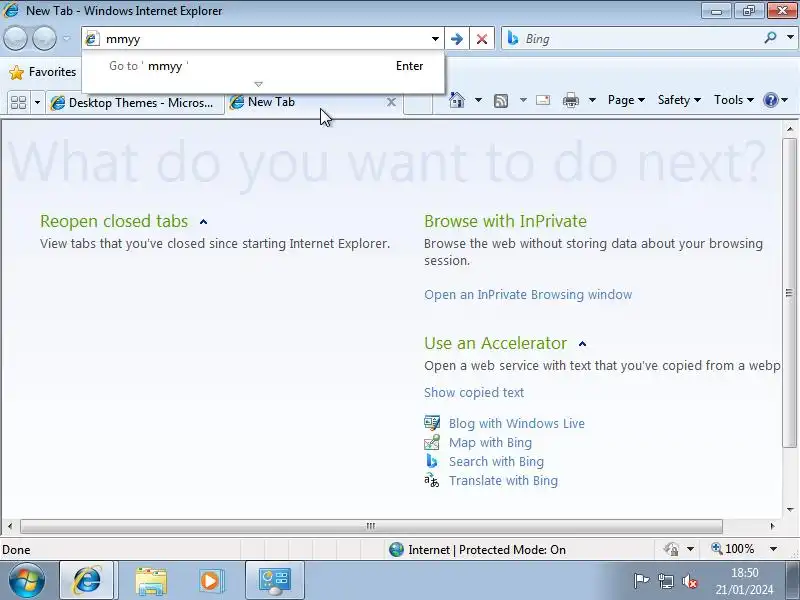800x600 pixels.
Task: Collapse the Use an Accelerator section
Action: point(583,344)
